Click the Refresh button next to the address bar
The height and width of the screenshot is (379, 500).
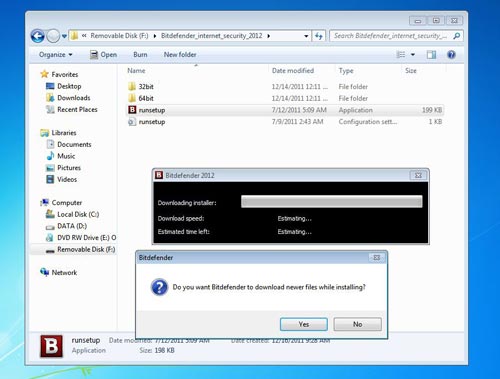coord(319,36)
